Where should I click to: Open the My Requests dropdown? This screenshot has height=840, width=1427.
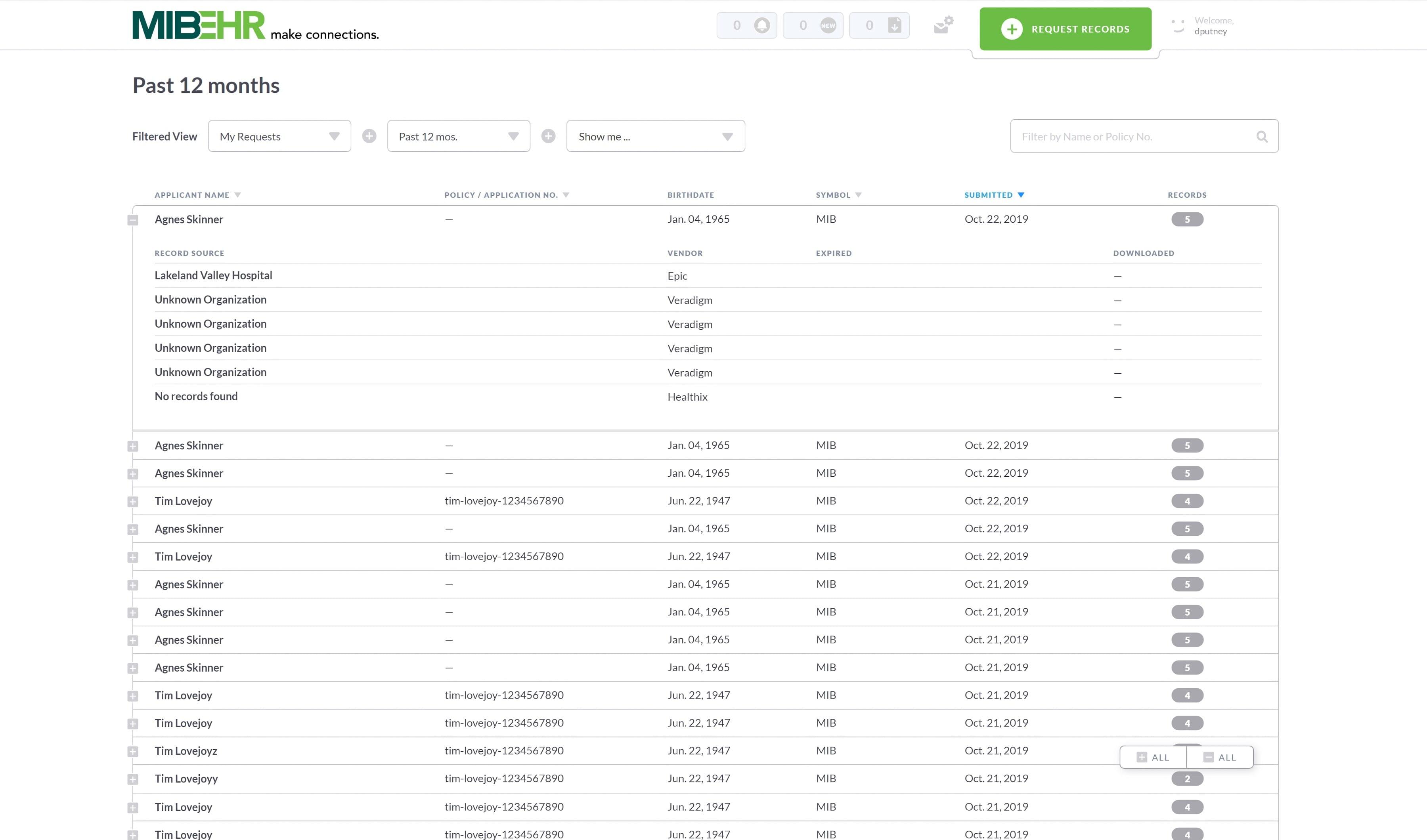(x=279, y=136)
